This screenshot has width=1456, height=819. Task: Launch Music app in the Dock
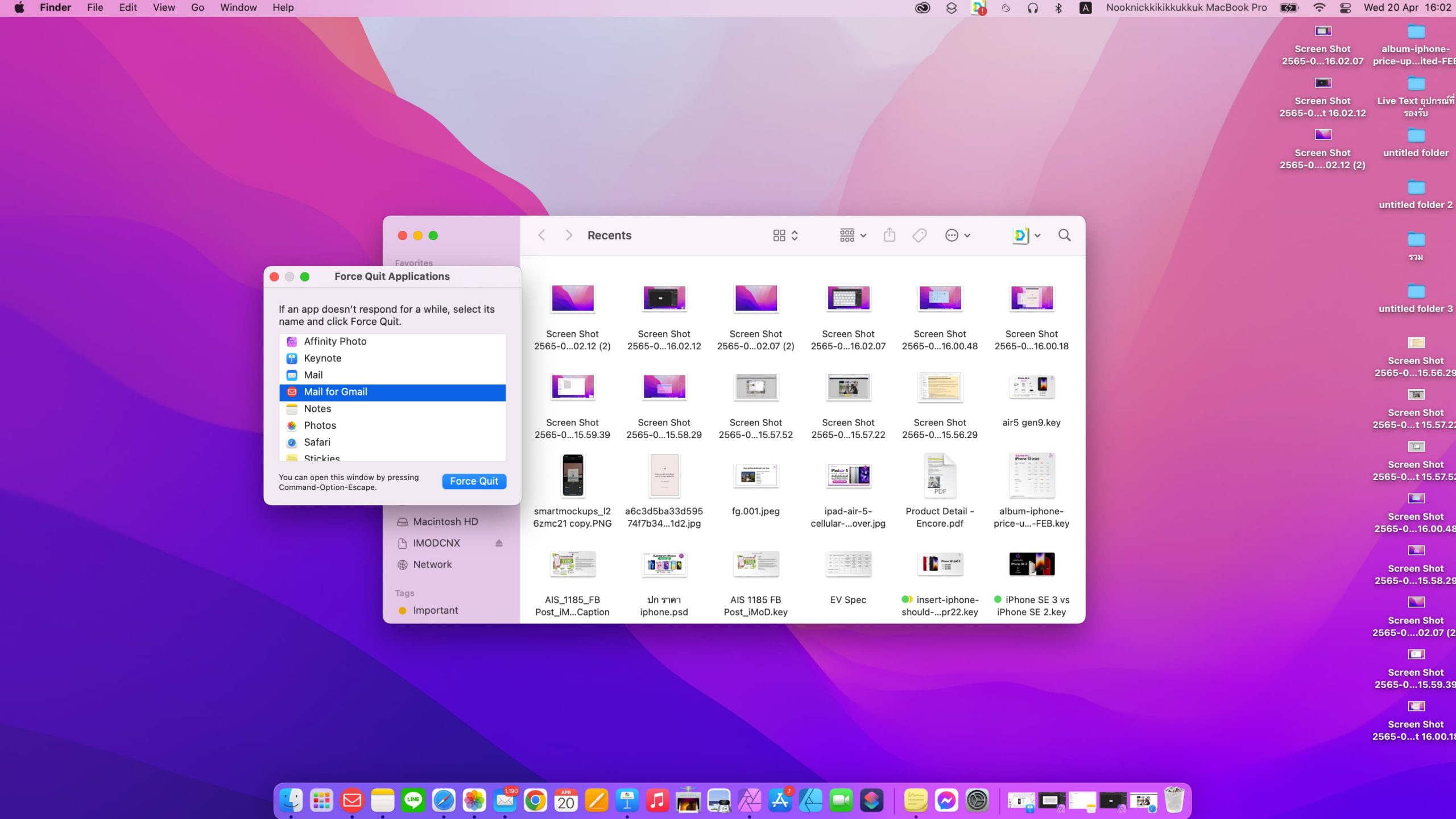pos(657,801)
